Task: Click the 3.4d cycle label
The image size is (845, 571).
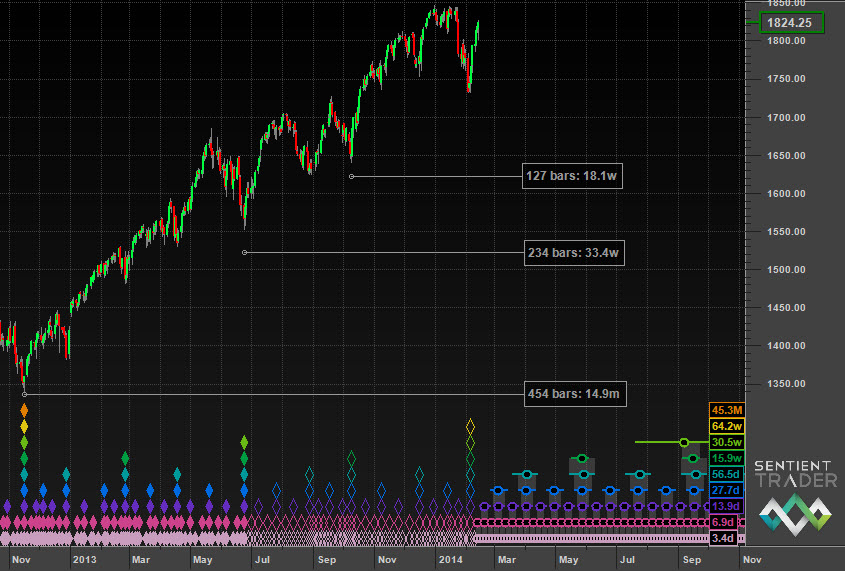Action: [x=723, y=538]
